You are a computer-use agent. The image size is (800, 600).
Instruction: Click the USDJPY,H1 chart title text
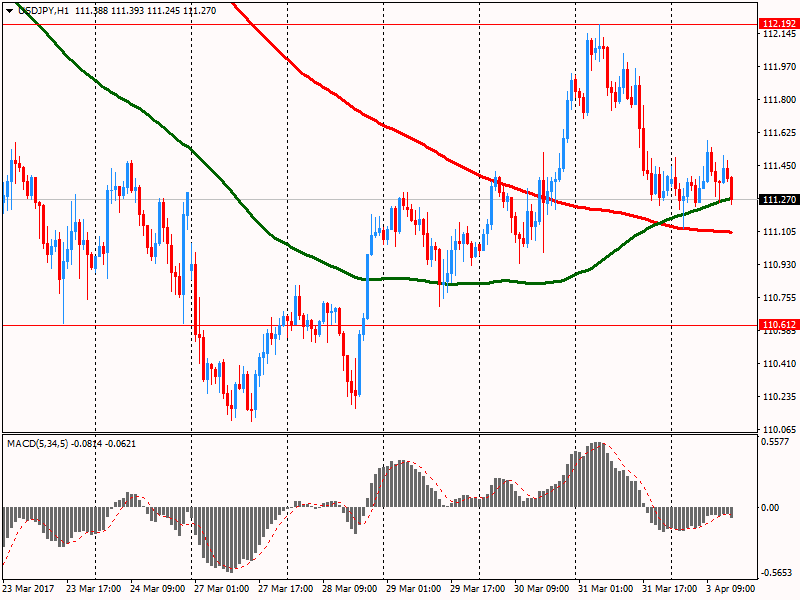point(43,11)
